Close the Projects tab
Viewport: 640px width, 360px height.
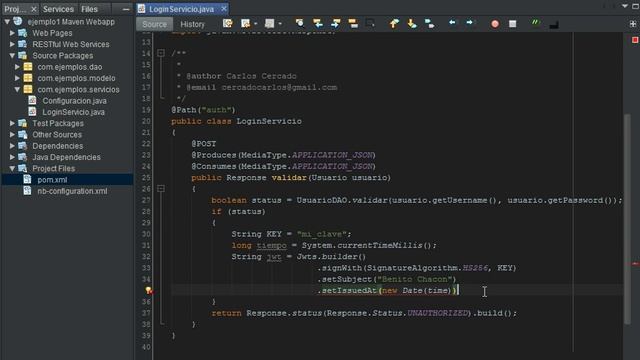pyautogui.click(x=34, y=9)
